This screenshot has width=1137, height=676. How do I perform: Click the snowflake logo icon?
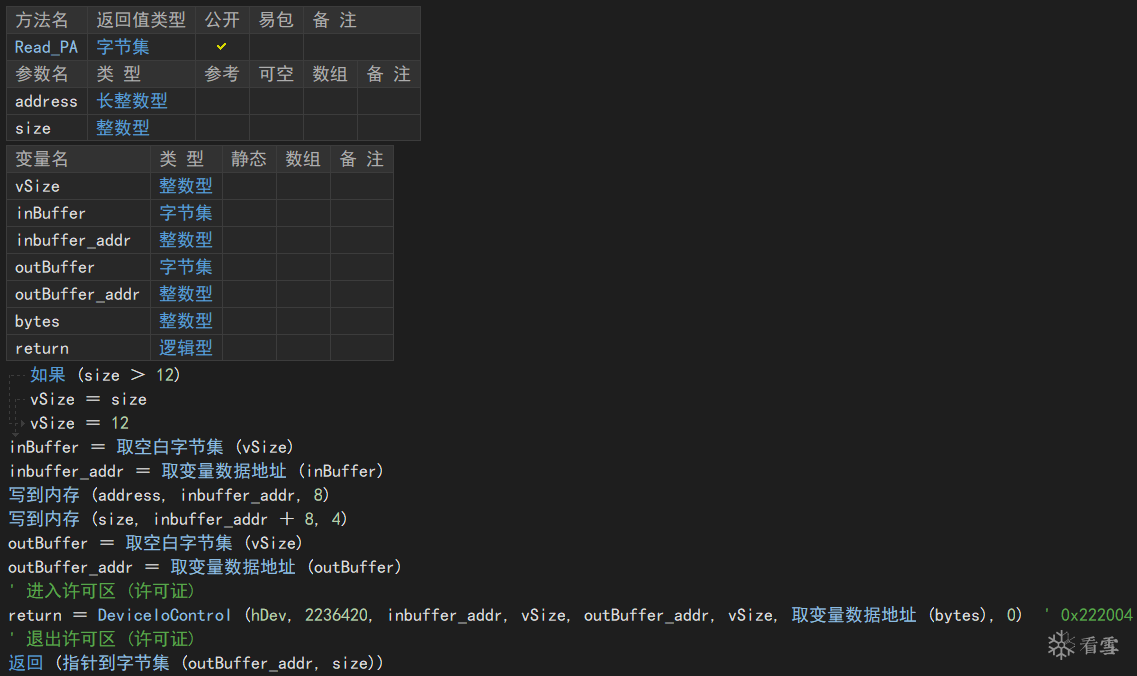click(1061, 645)
